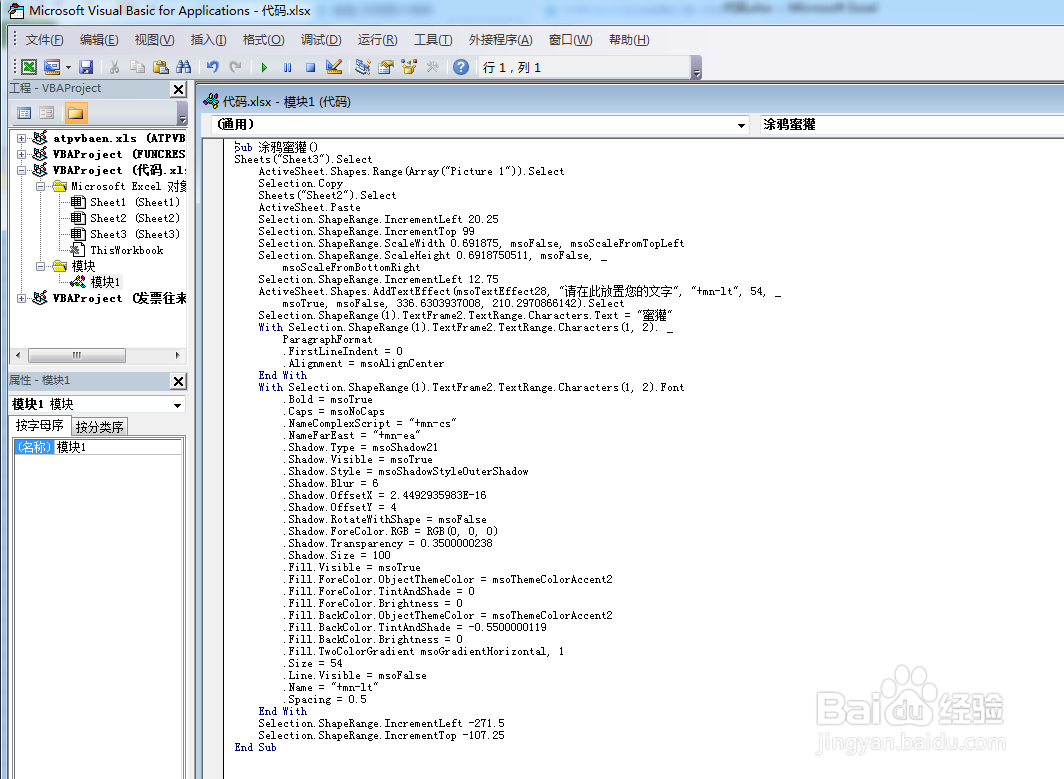Open the 插入(I) menu

[x=208, y=40]
